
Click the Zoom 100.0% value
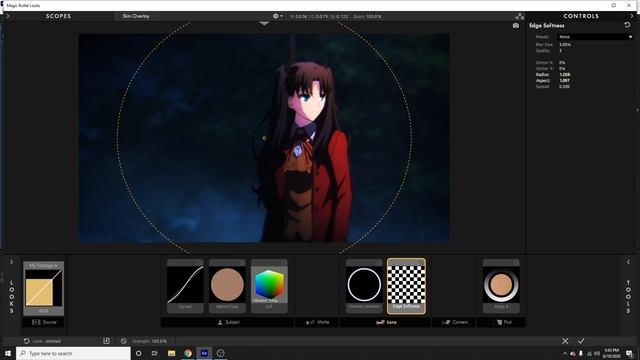click(x=367, y=17)
